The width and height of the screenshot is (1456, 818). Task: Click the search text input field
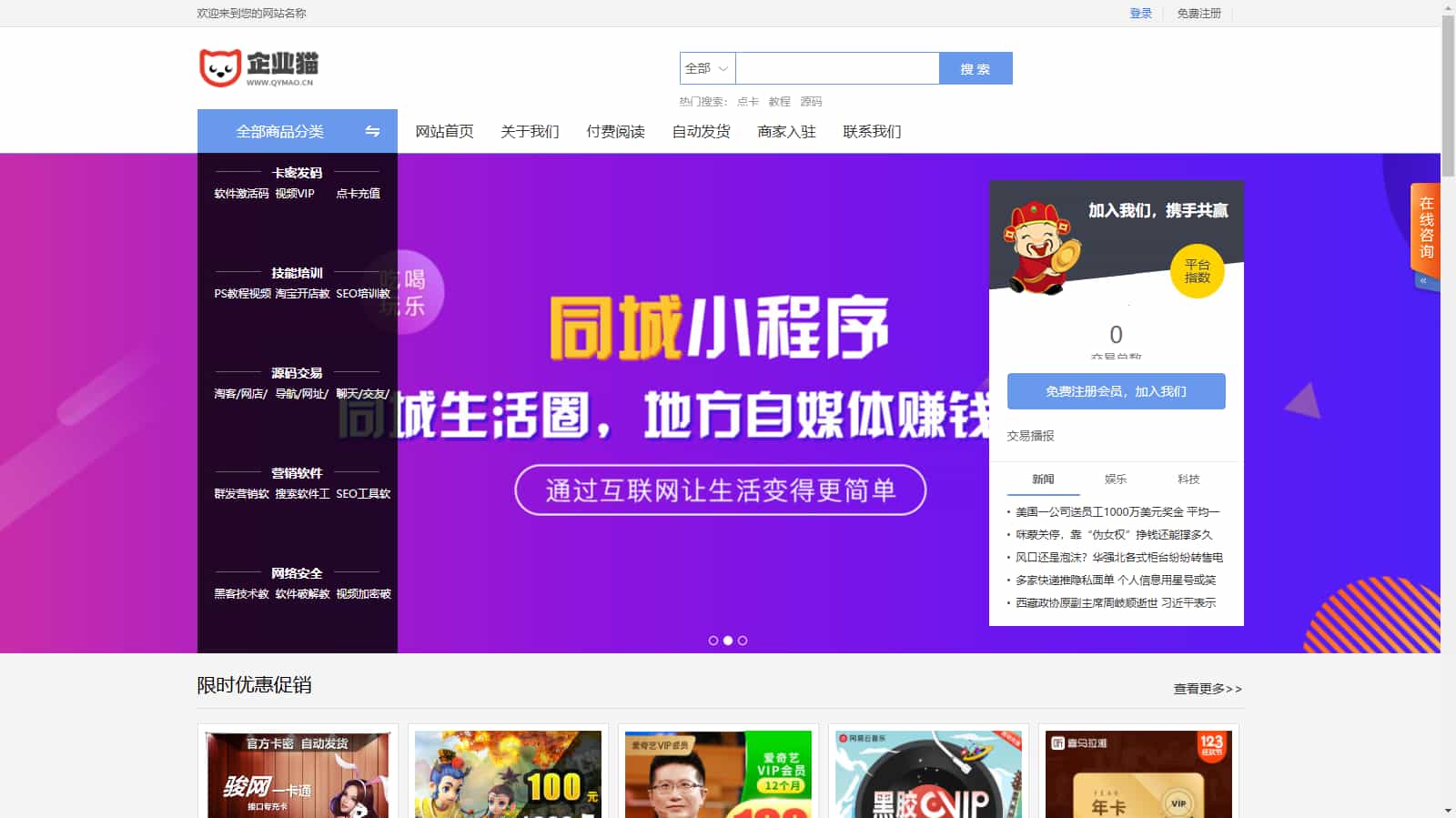pos(836,68)
